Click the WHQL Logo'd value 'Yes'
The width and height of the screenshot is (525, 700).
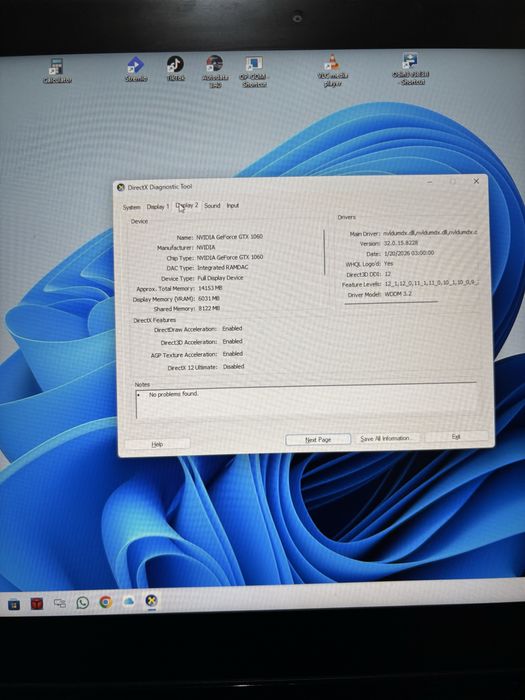pos(388,264)
